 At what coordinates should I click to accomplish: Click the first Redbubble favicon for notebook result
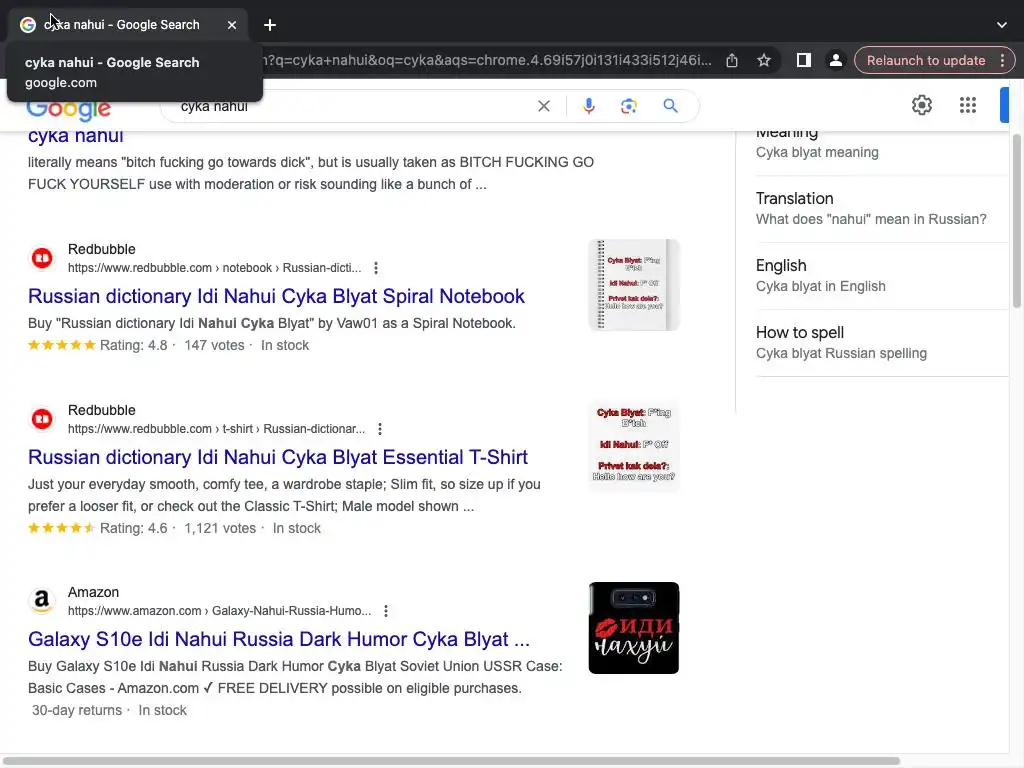coord(42,258)
